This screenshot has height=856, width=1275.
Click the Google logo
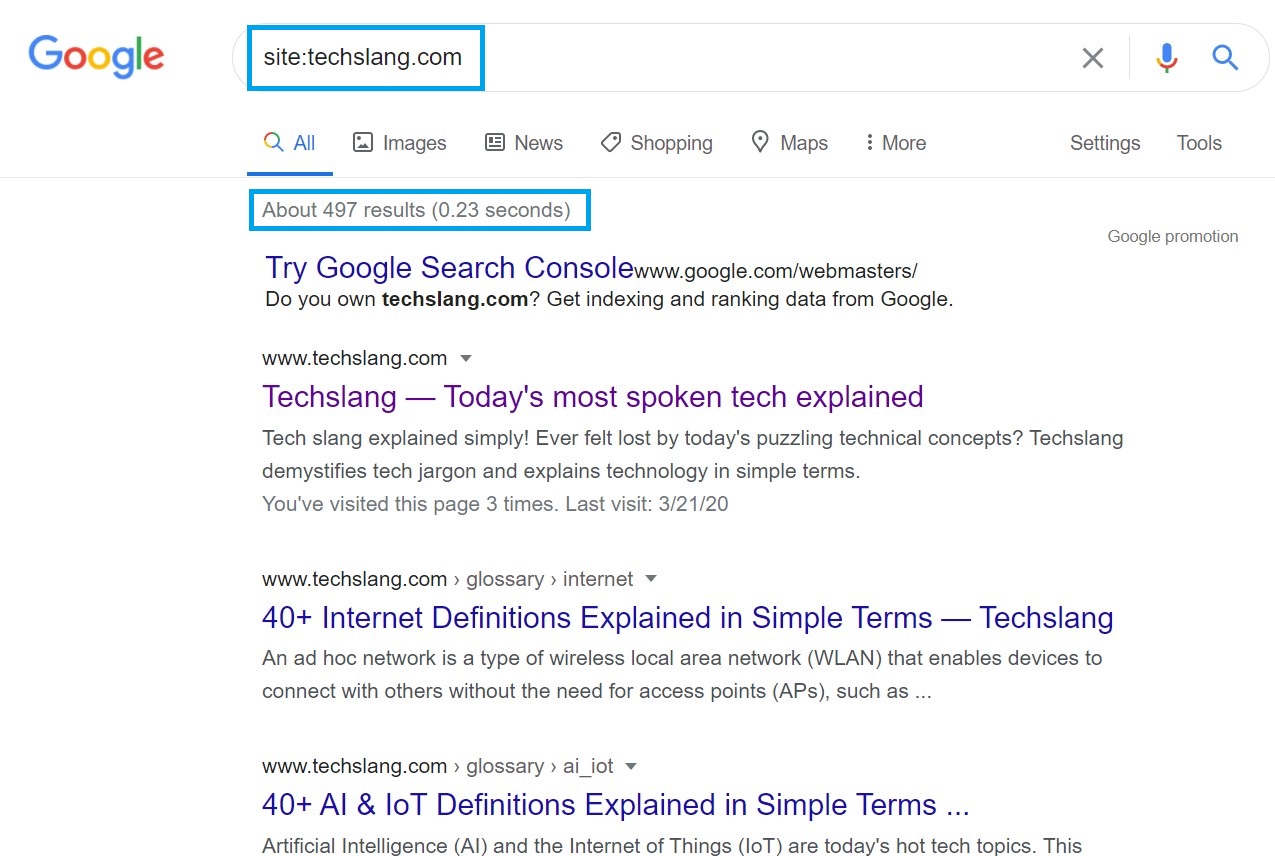click(96, 56)
